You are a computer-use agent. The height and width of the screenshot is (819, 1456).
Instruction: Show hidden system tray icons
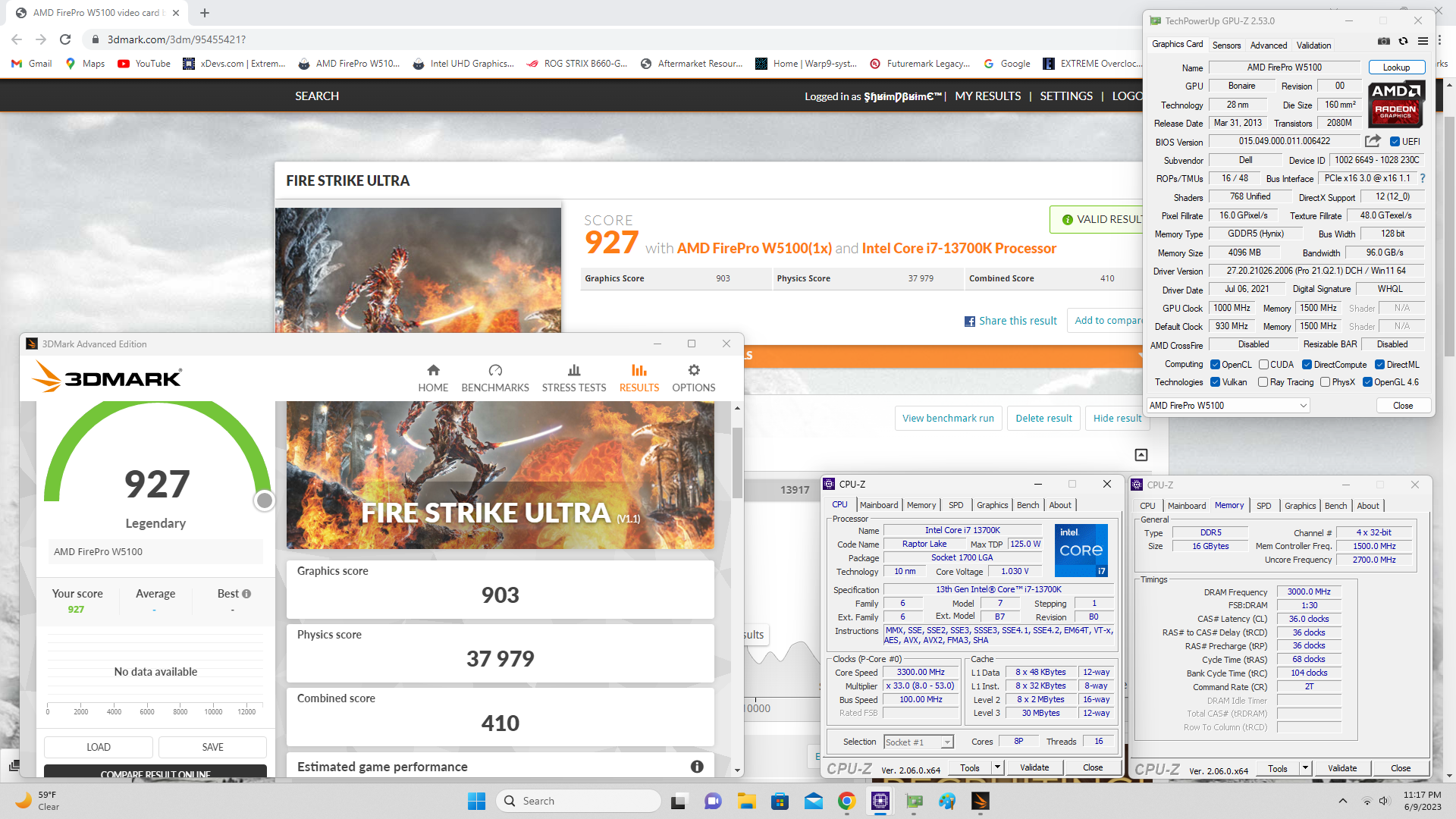tap(1343, 801)
